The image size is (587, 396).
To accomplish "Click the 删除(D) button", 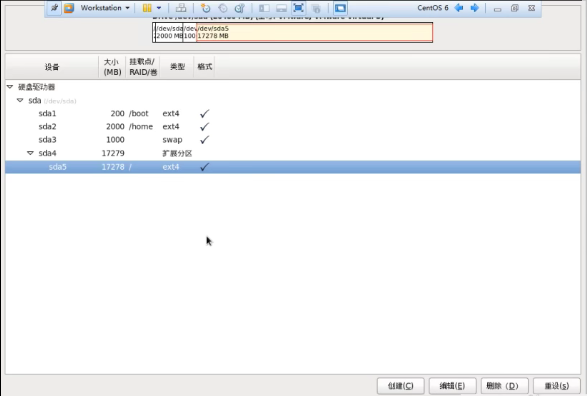I will (x=504, y=386).
